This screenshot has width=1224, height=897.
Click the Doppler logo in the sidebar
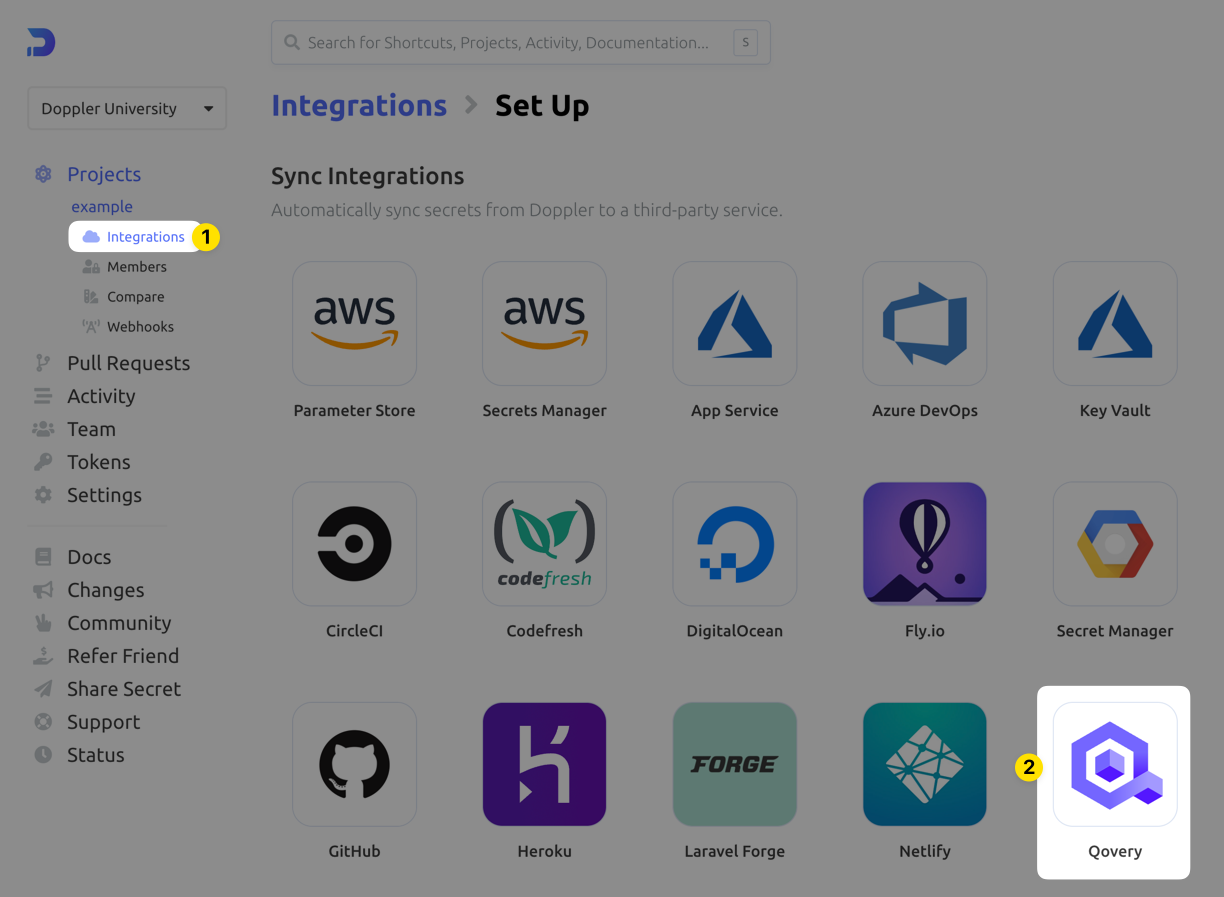point(41,42)
